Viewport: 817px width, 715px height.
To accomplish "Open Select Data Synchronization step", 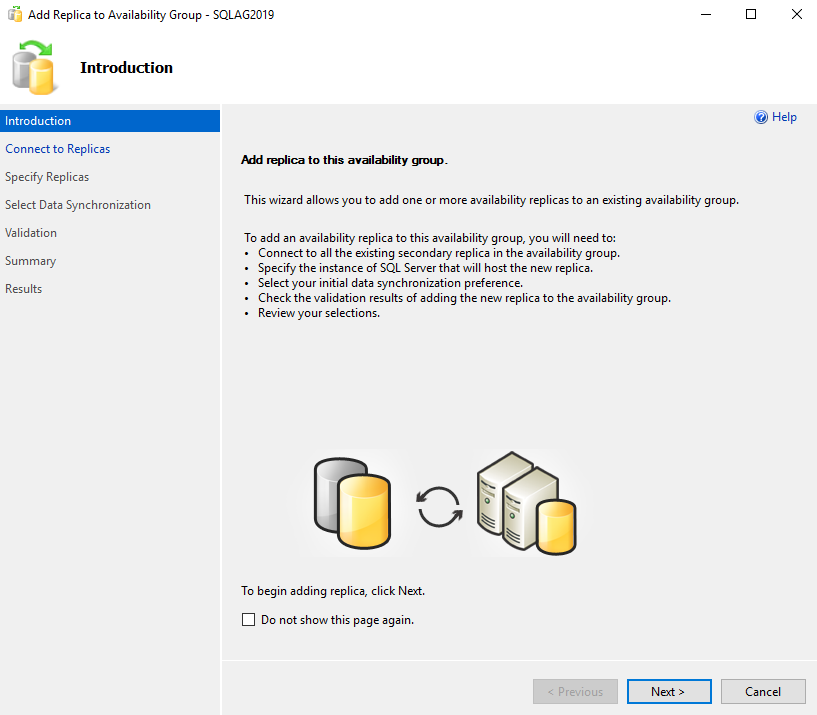I will pyautogui.click(x=78, y=205).
